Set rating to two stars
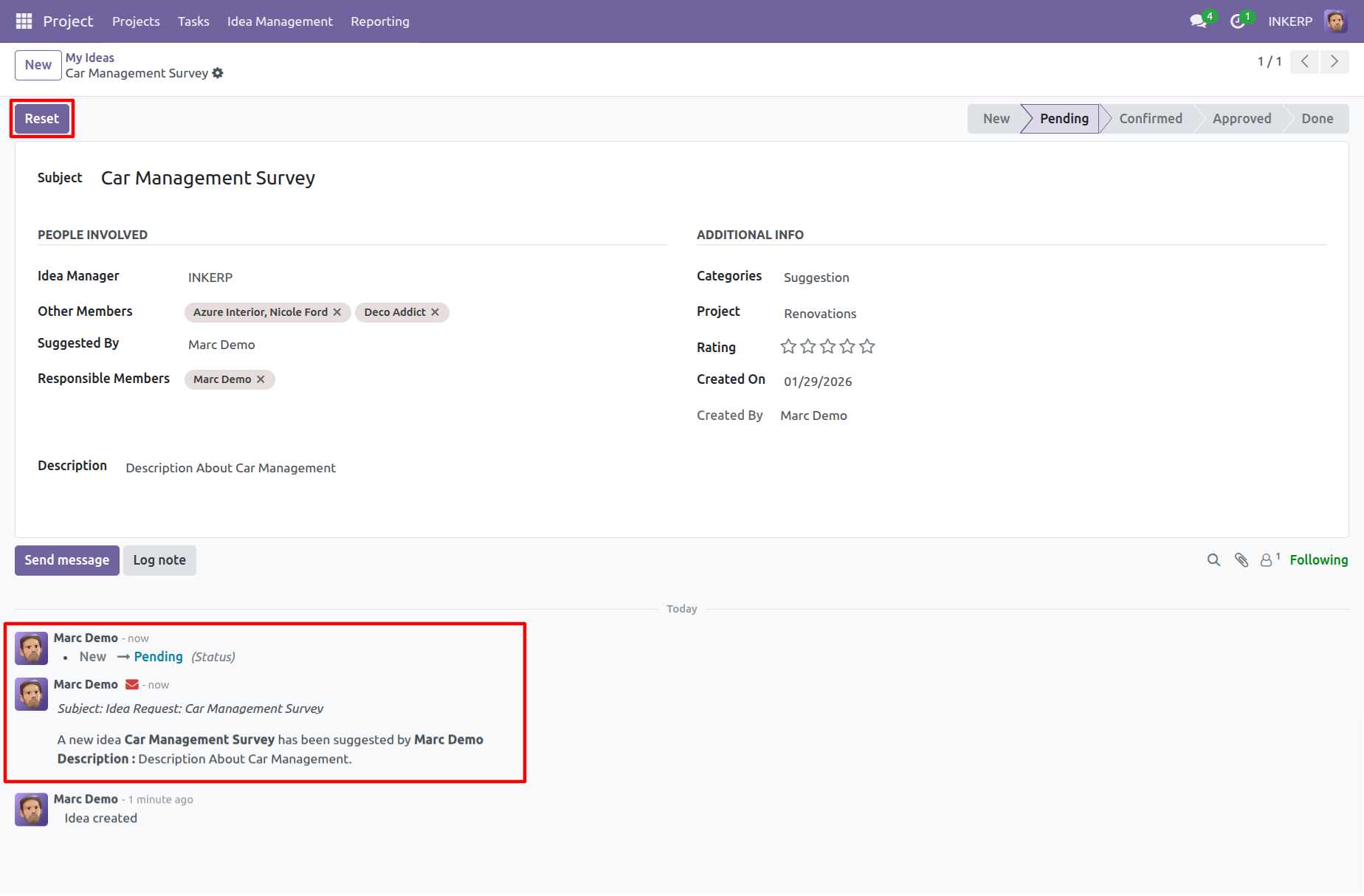Screen dimensions: 1364x896 (x=808, y=346)
